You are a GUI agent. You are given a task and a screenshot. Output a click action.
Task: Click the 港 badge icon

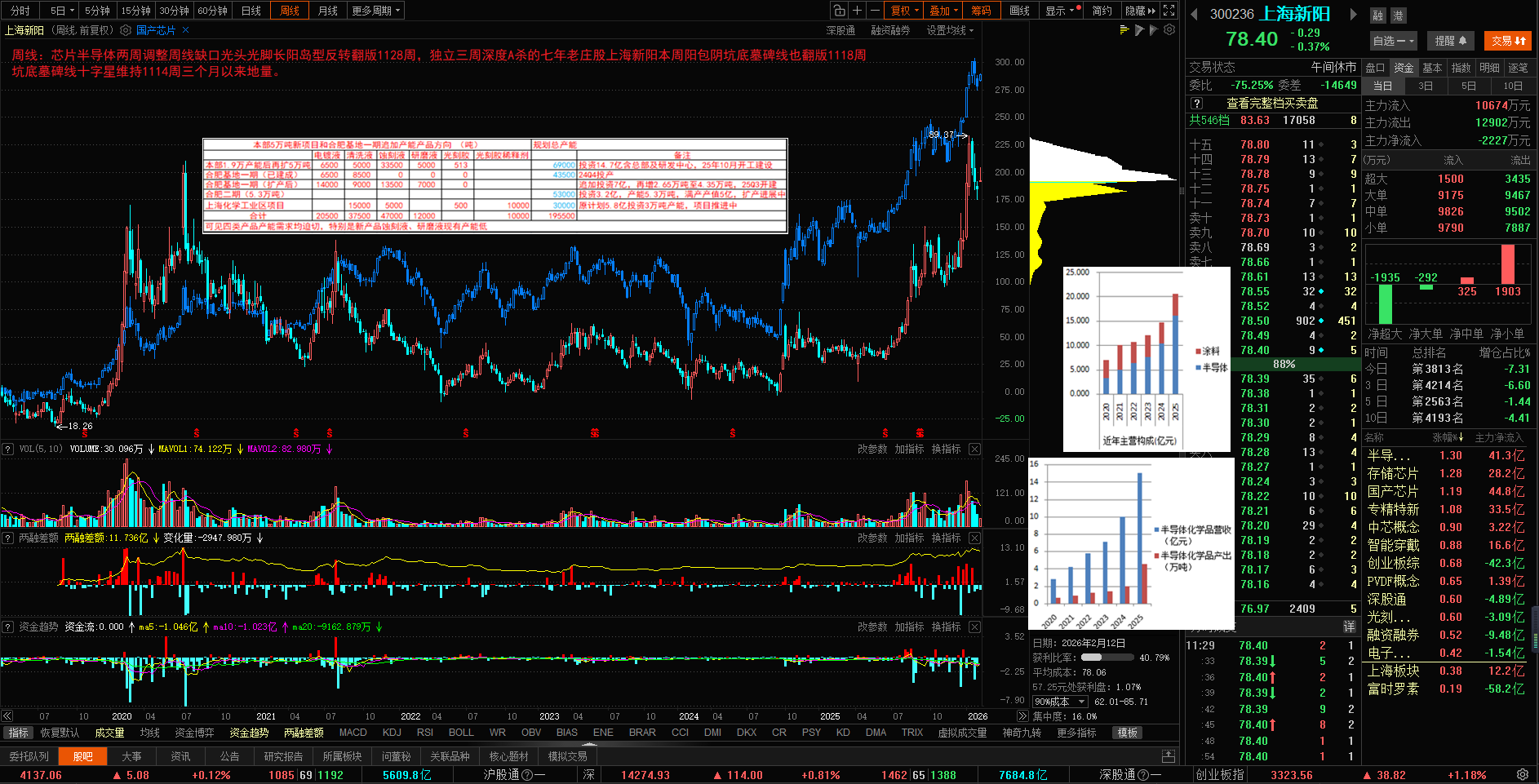point(1397,16)
